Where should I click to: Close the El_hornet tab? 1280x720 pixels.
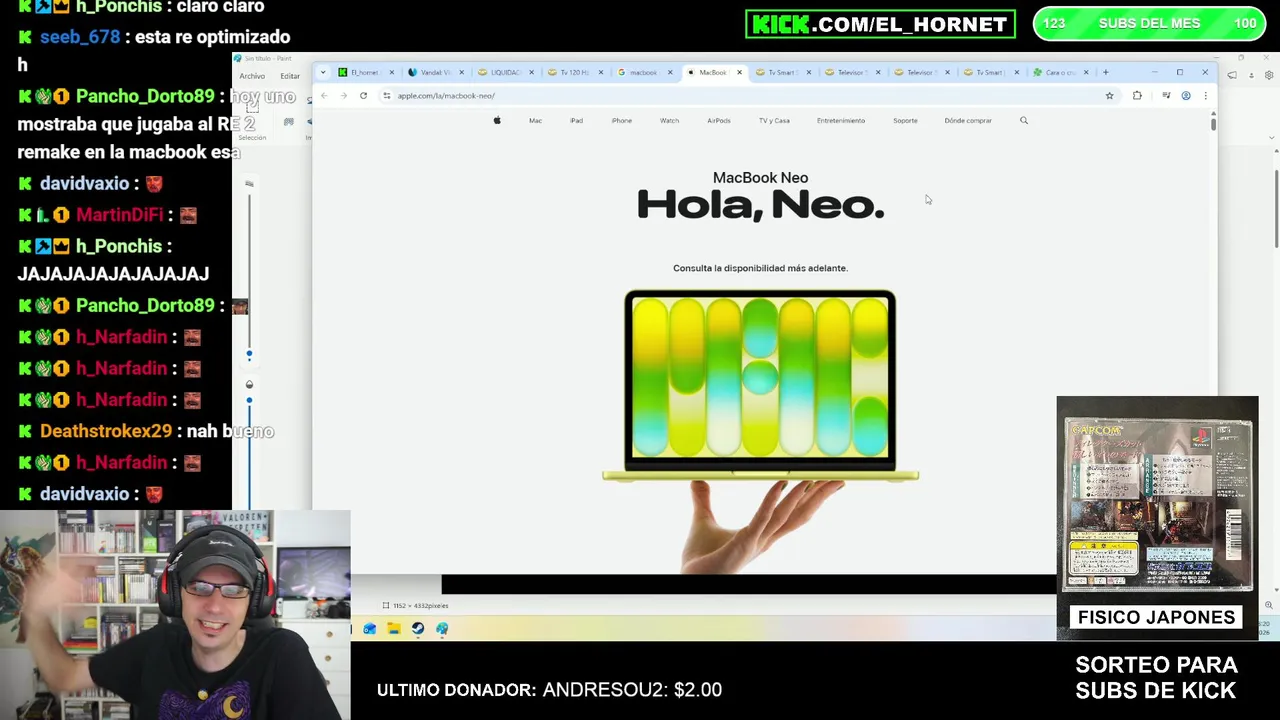(391, 72)
